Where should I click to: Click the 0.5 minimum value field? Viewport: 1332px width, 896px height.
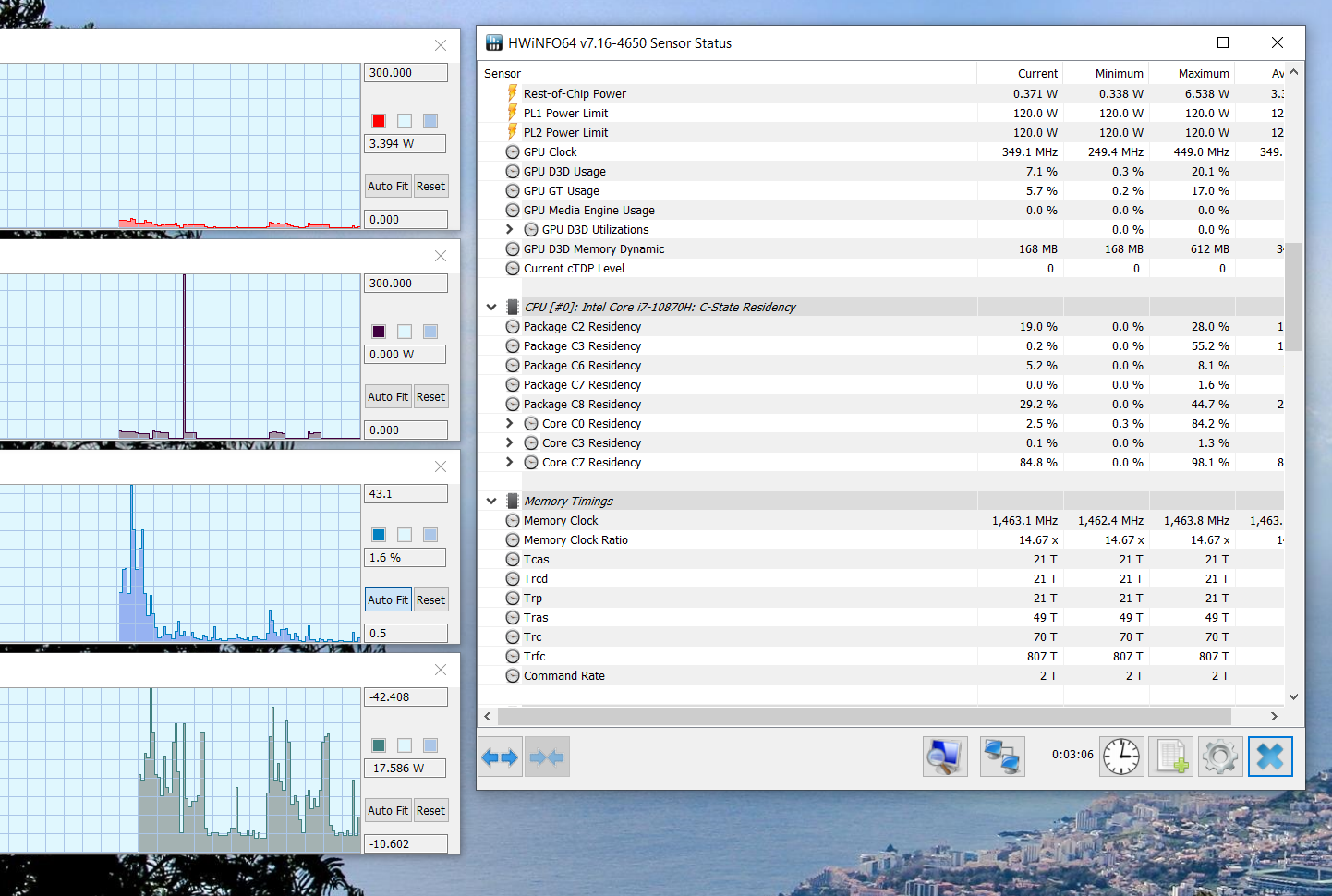(406, 633)
